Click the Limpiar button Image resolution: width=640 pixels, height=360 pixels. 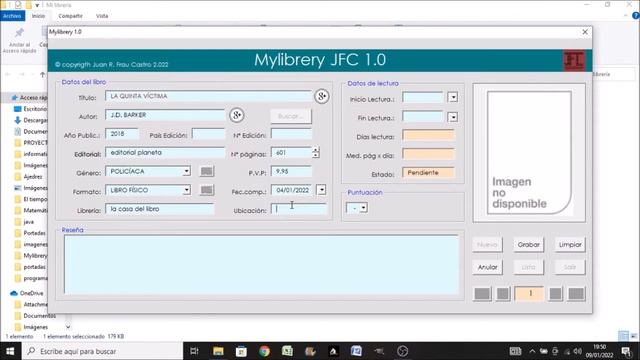tap(570, 245)
